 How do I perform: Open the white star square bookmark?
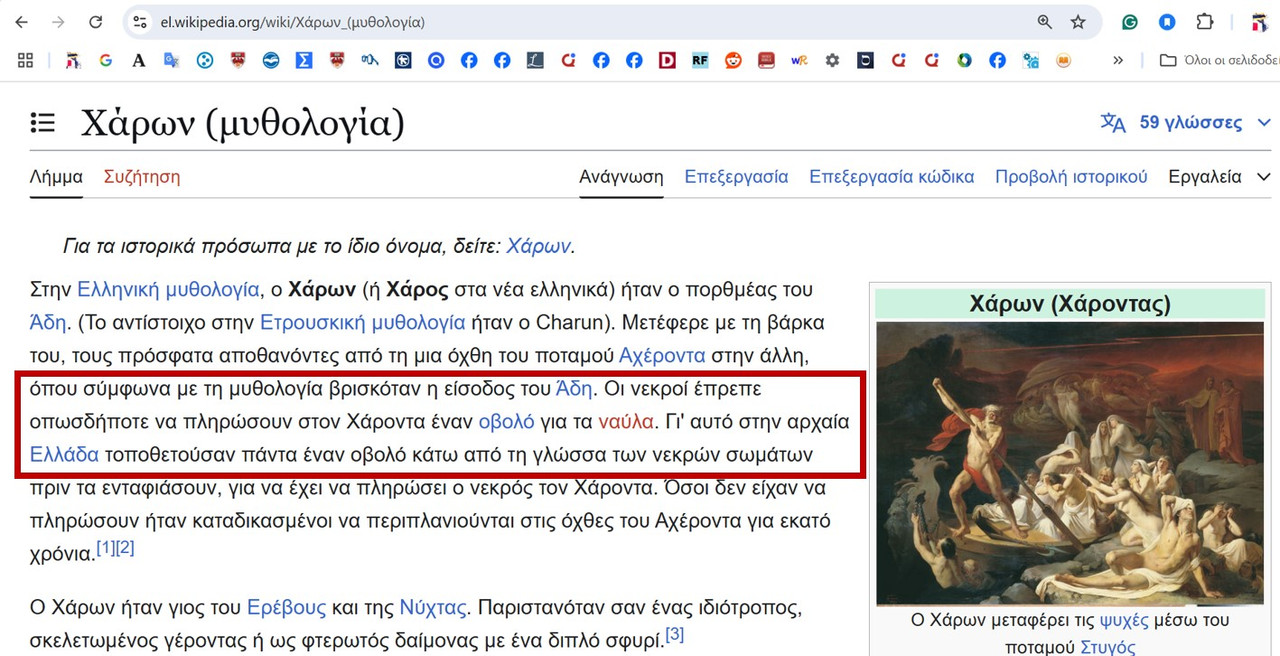point(403,60)
